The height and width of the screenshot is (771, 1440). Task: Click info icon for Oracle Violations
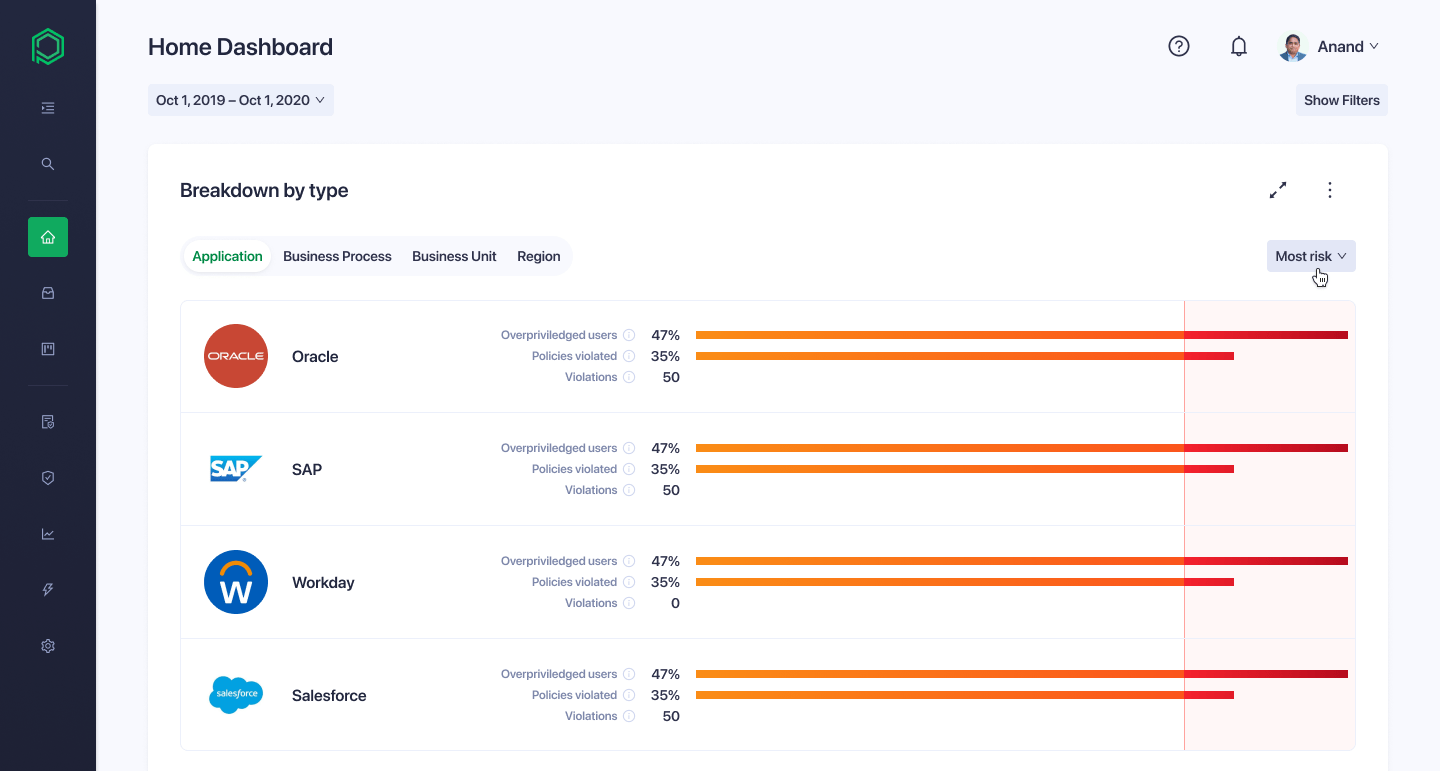pyautogui.click(x=629, y=377)
